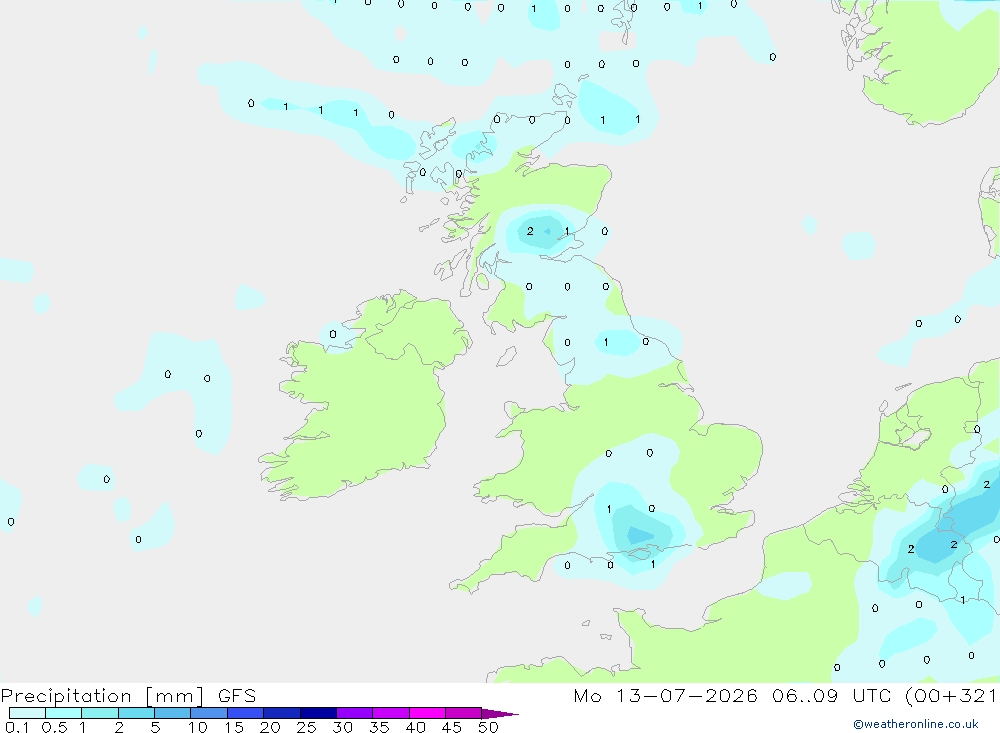This screenshot has height=733, width=1000.
Task: Select the 40–45 mm magenta legend swatch
Action: 427,713
